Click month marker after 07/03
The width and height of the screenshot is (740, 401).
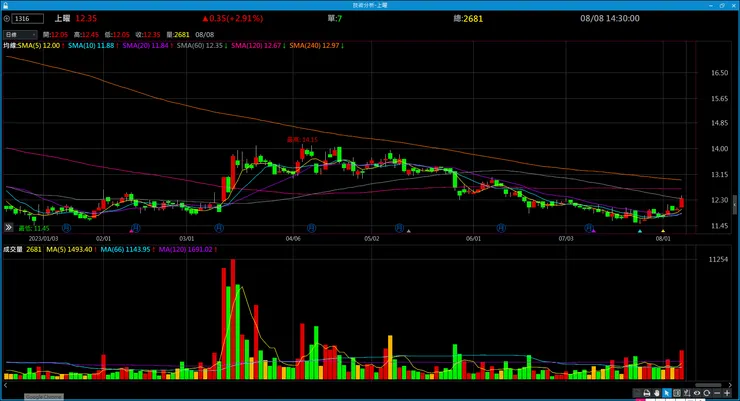point(589,228)
